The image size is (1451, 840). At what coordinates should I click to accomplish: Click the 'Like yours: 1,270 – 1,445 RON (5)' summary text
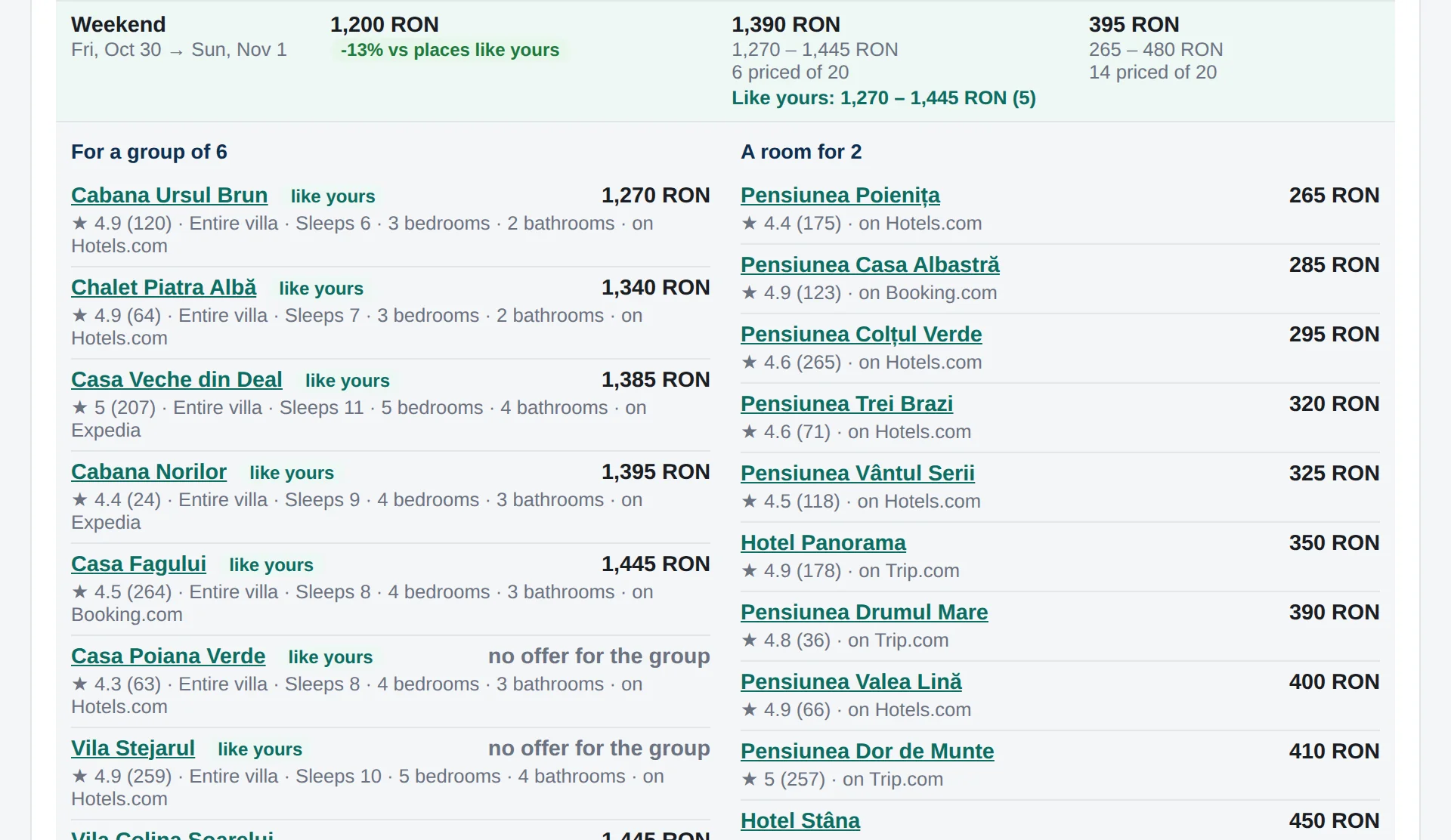883,98
